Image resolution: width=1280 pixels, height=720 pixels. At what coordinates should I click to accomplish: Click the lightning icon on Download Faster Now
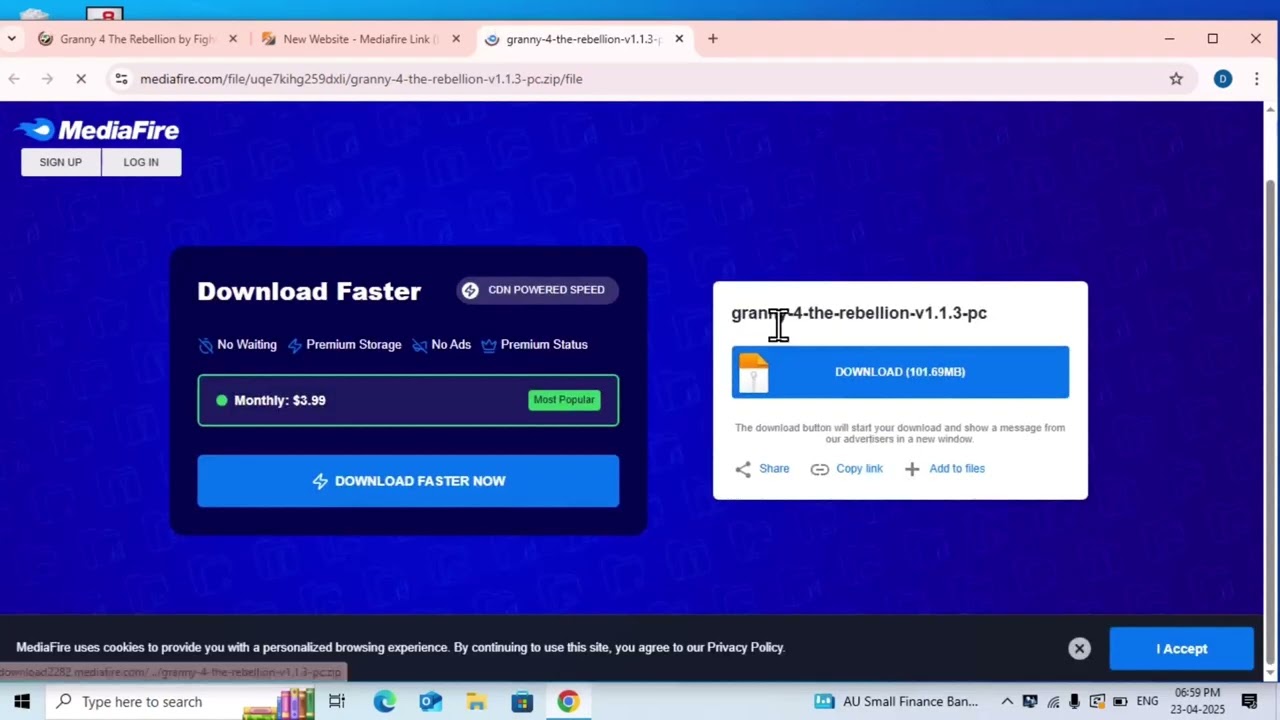[320, 481]
